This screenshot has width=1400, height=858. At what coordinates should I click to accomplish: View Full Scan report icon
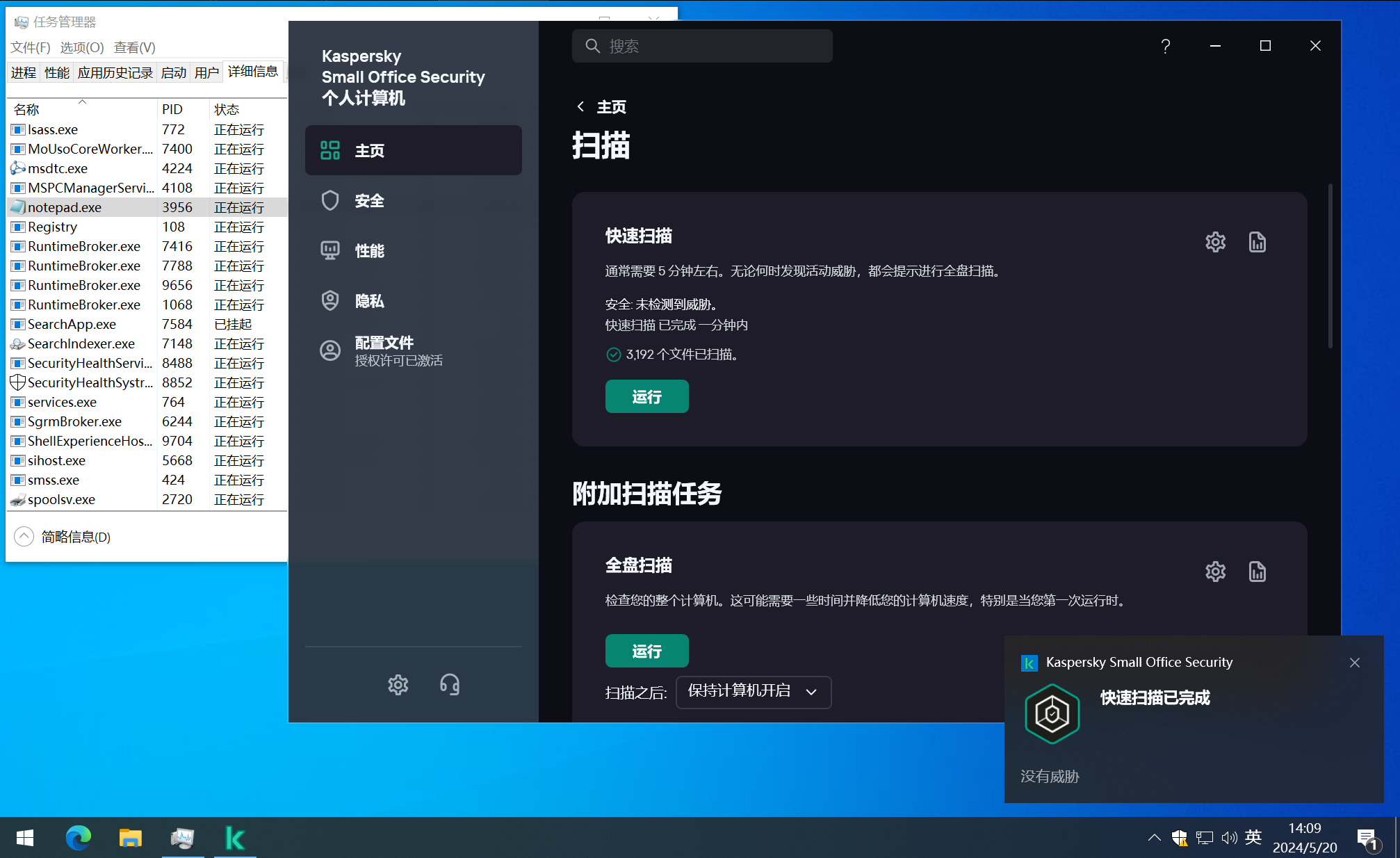pos(1257,572)
